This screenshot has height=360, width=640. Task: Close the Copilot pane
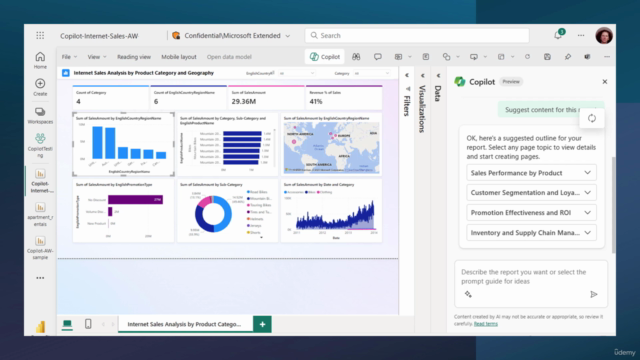[x=605, y=82]
